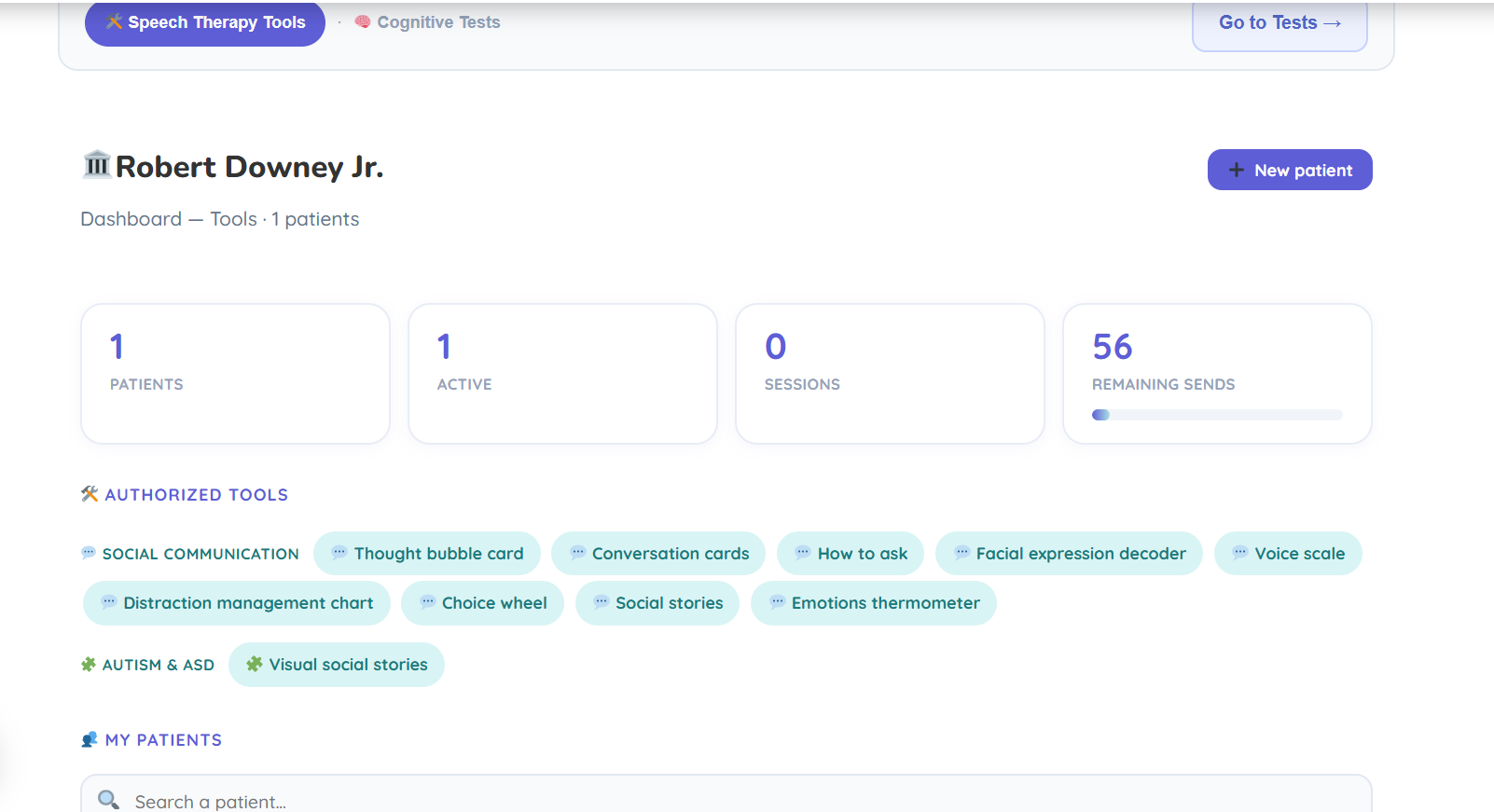Click the speech bubble icon in Voice scale

(x=1240, y=553)
